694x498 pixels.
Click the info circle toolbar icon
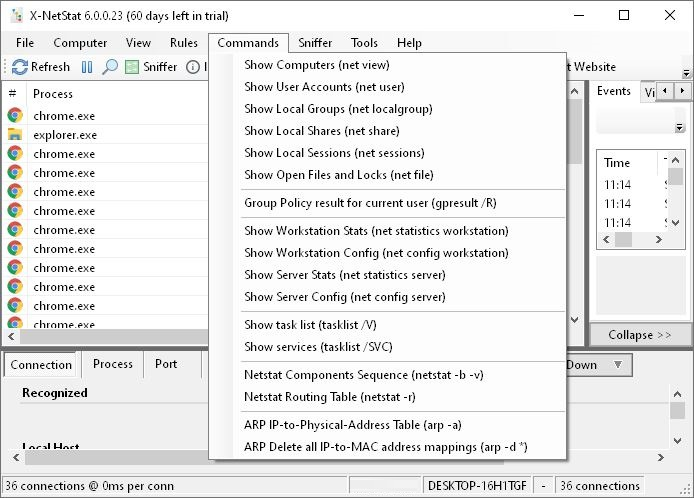click(193, 67)
